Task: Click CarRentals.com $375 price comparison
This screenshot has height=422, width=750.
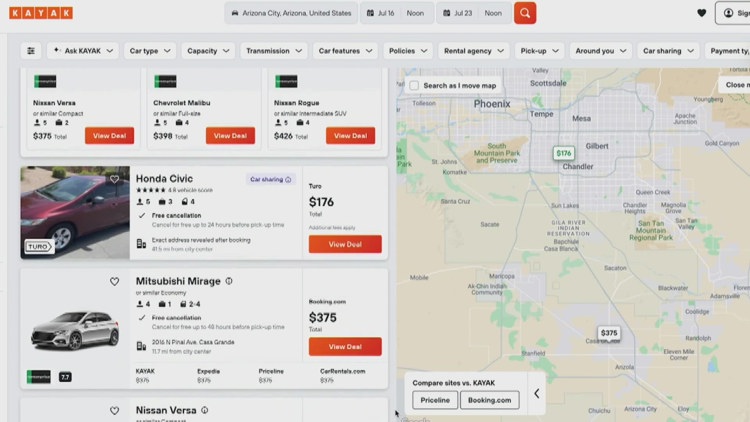Action: click(342, 376)
